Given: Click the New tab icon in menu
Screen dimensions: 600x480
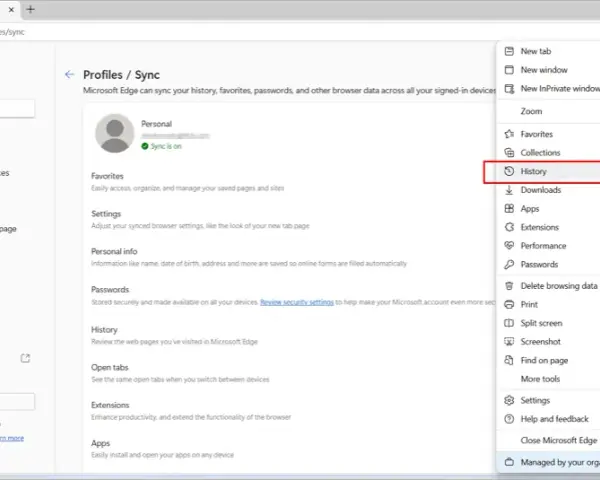Looking at the screenshot, I should click(x=509, y=51).
